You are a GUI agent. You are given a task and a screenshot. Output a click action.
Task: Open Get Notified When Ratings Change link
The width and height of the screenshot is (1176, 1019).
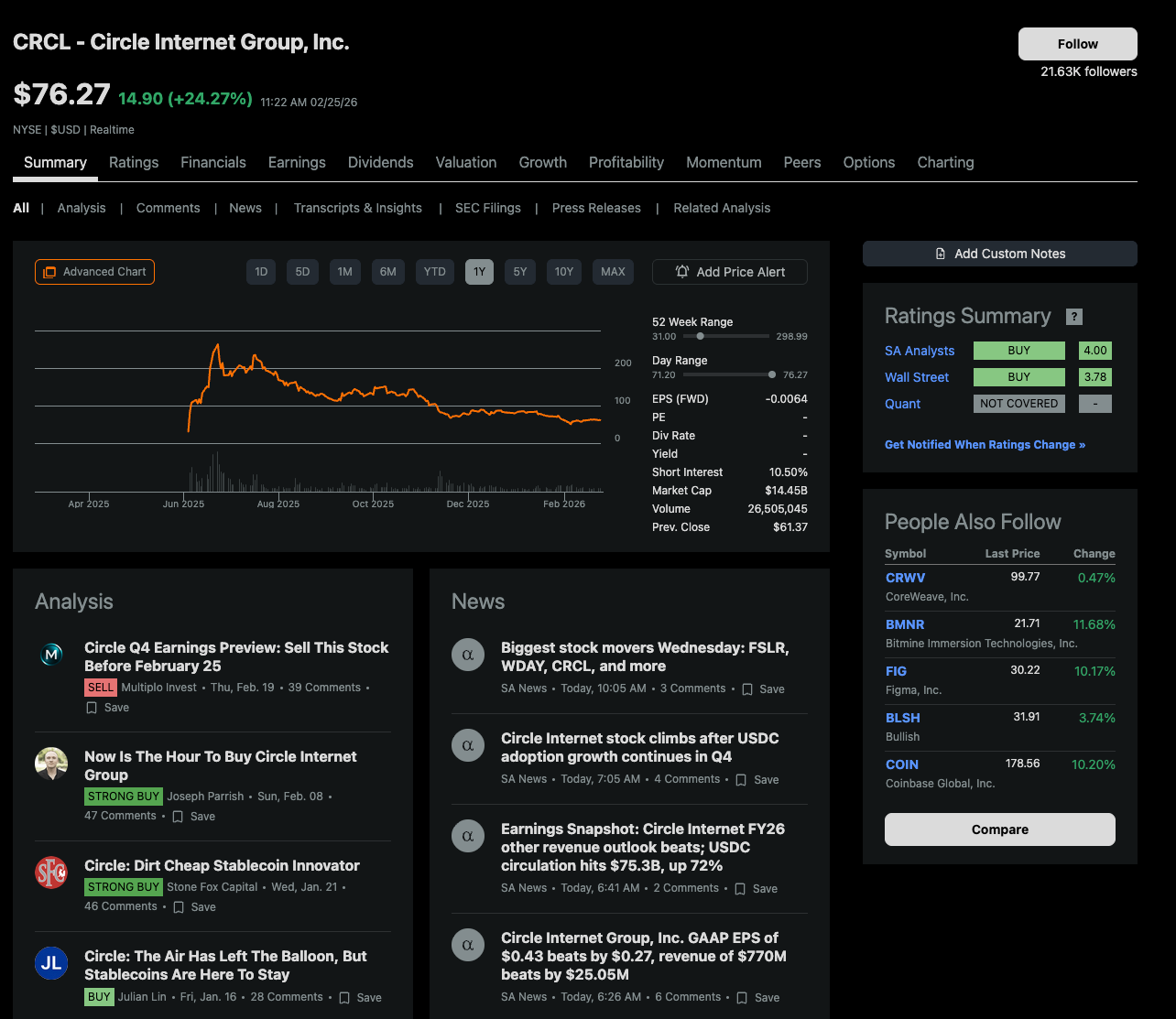[x=985, y=445]
